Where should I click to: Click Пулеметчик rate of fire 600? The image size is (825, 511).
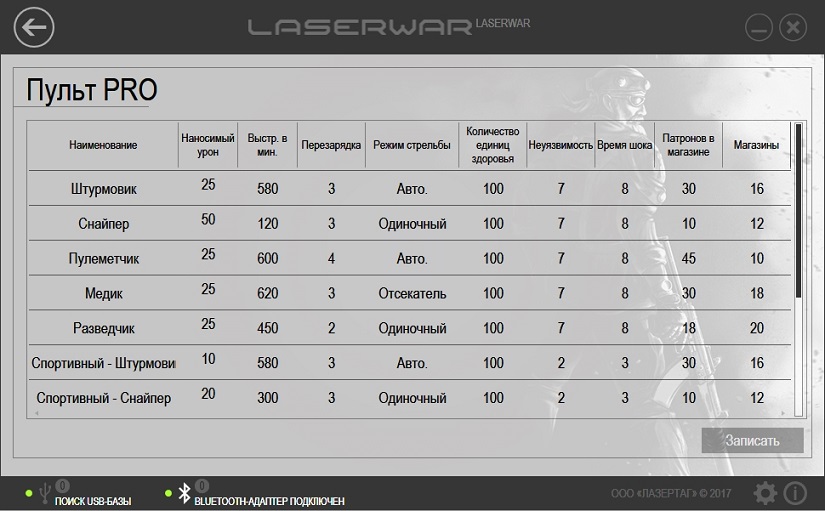click(267, 258)
